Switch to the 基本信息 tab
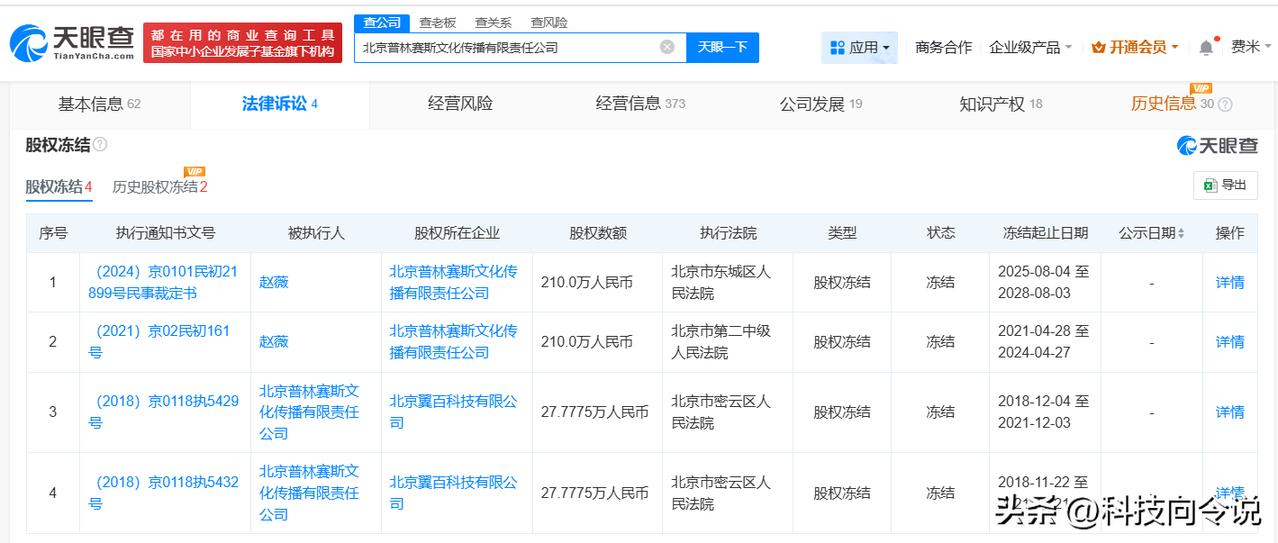This screenshot has width=1278, height=543. tap(99, 104)
